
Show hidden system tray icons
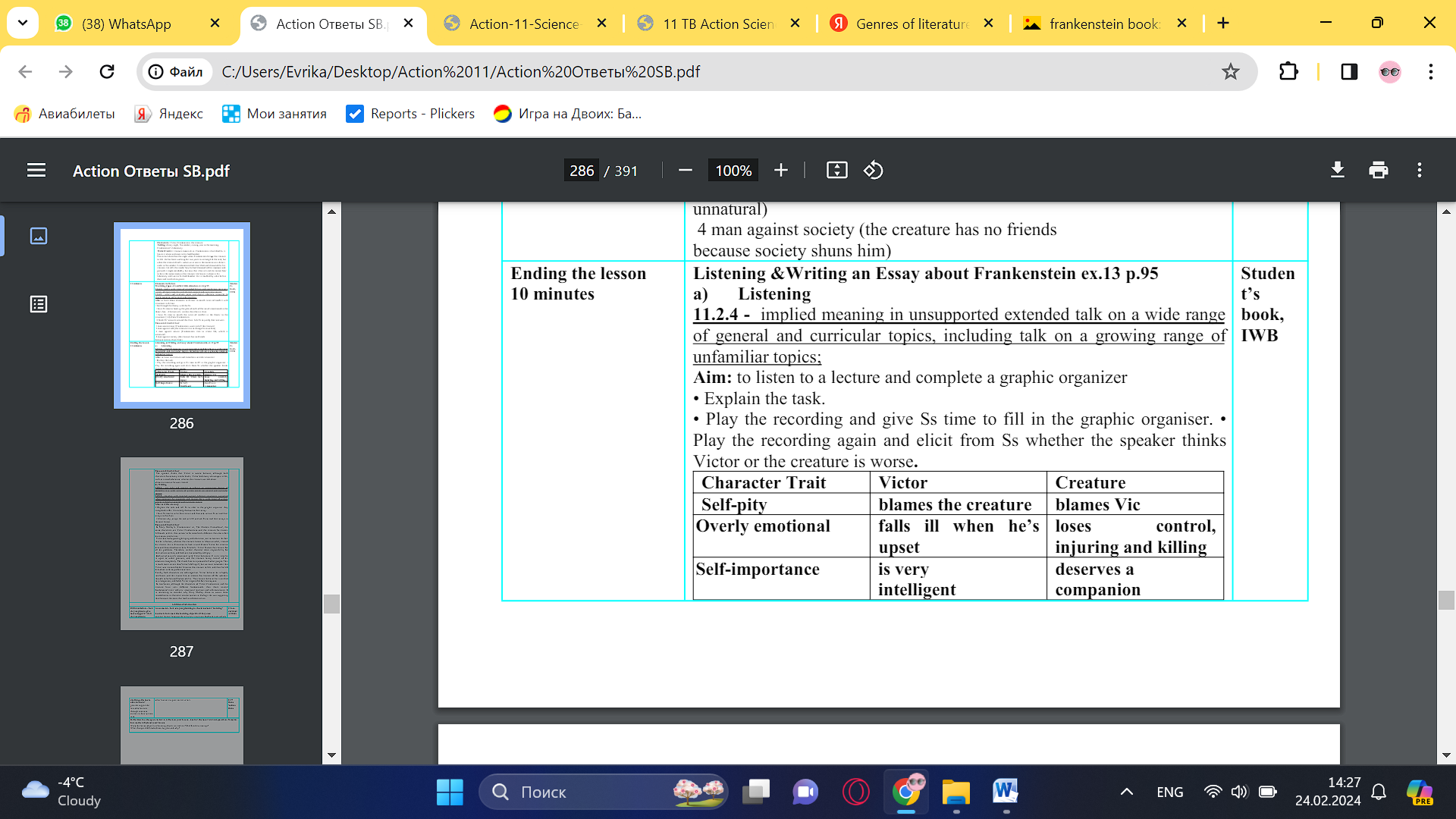[x=1127, y=792]
